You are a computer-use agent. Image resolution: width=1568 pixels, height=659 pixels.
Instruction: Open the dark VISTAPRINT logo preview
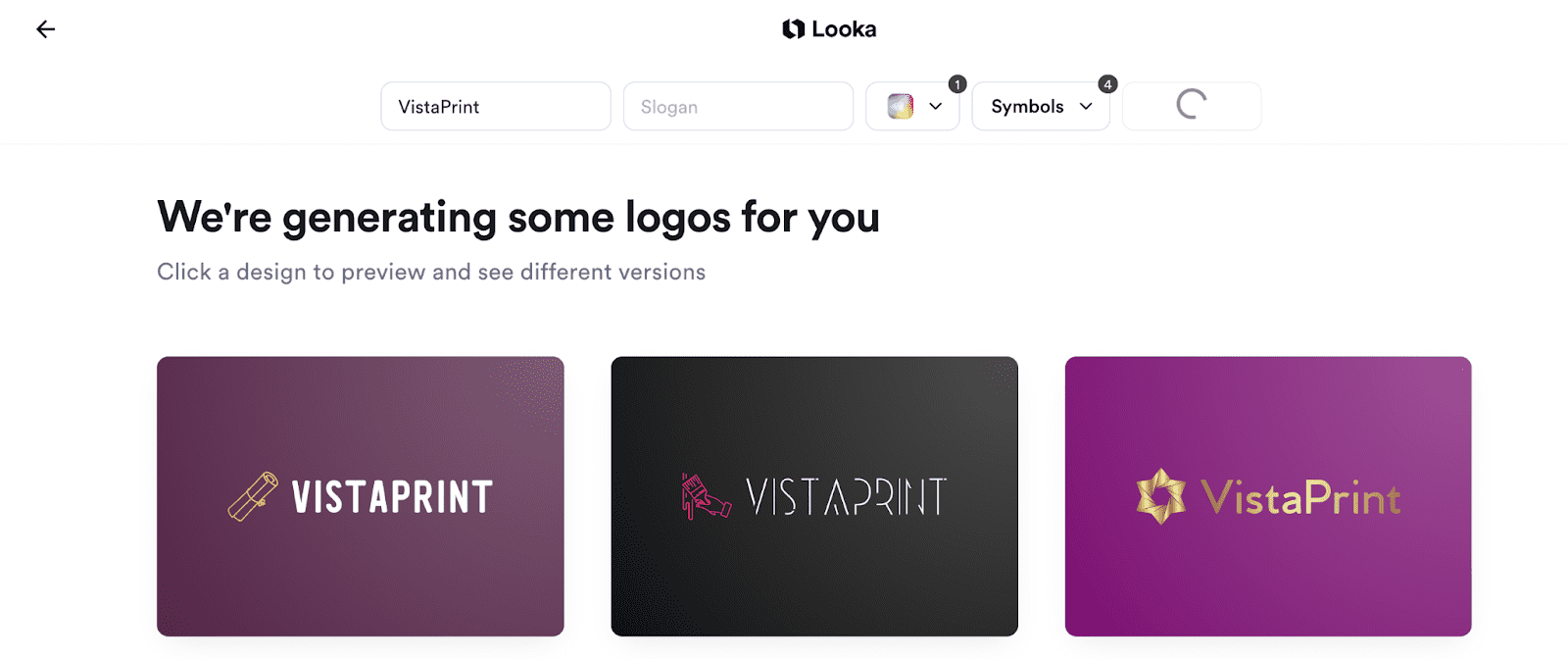tap(814, 496)
